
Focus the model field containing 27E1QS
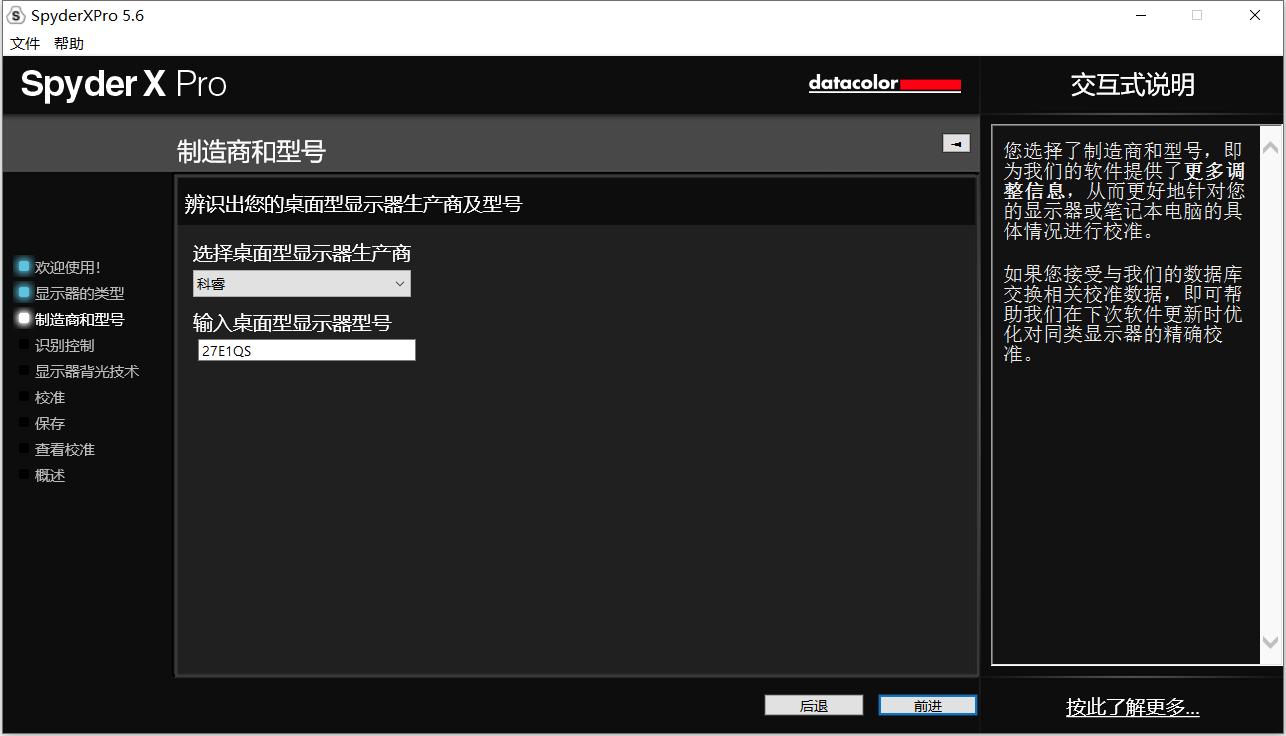306,350
